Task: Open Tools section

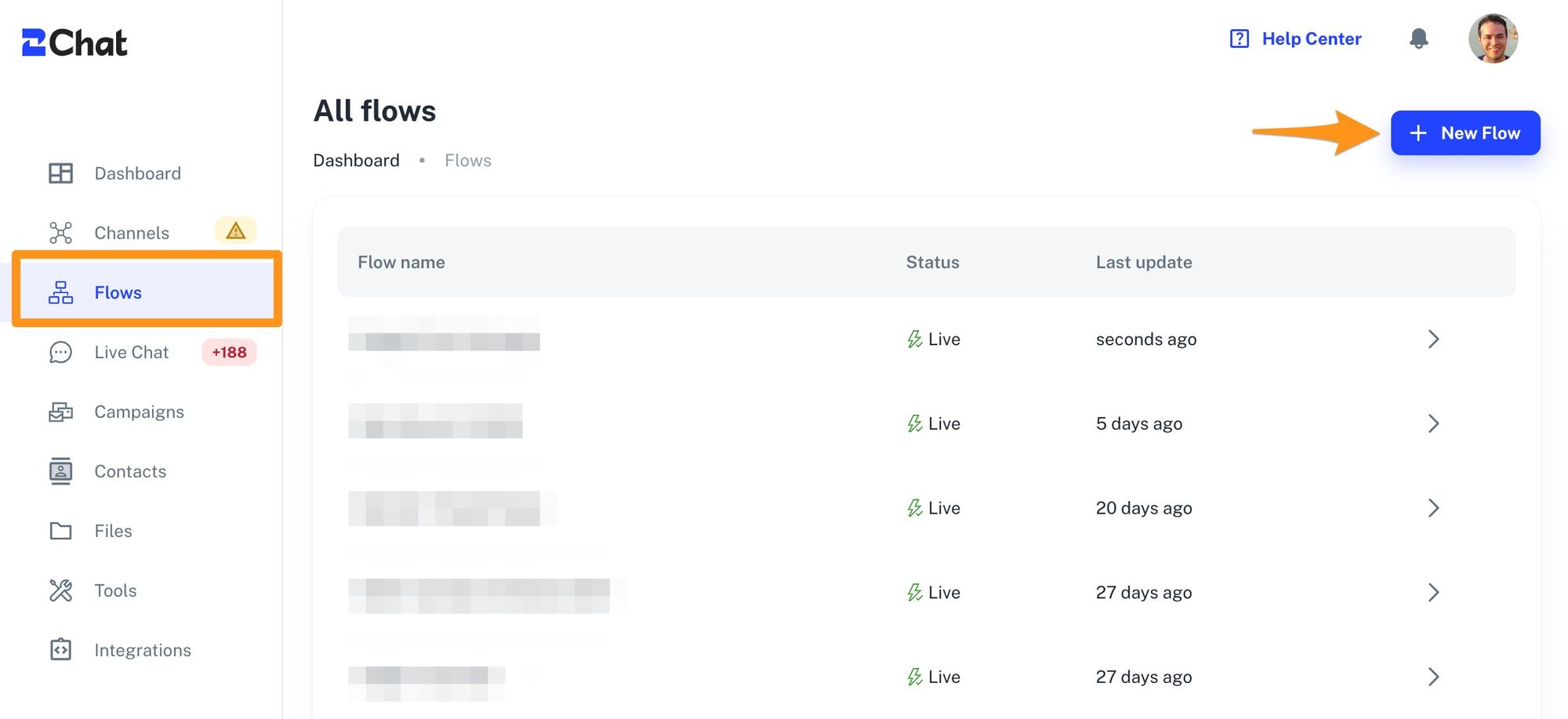Action: pyautogui.click(x=115, y=590)
